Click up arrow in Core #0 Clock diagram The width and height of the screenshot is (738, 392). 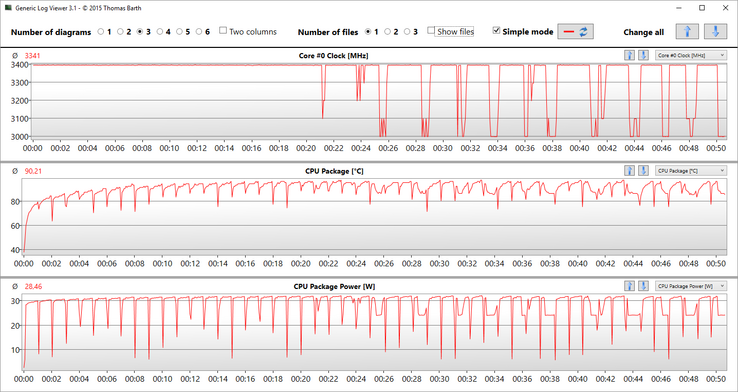[x=629, y=56]
